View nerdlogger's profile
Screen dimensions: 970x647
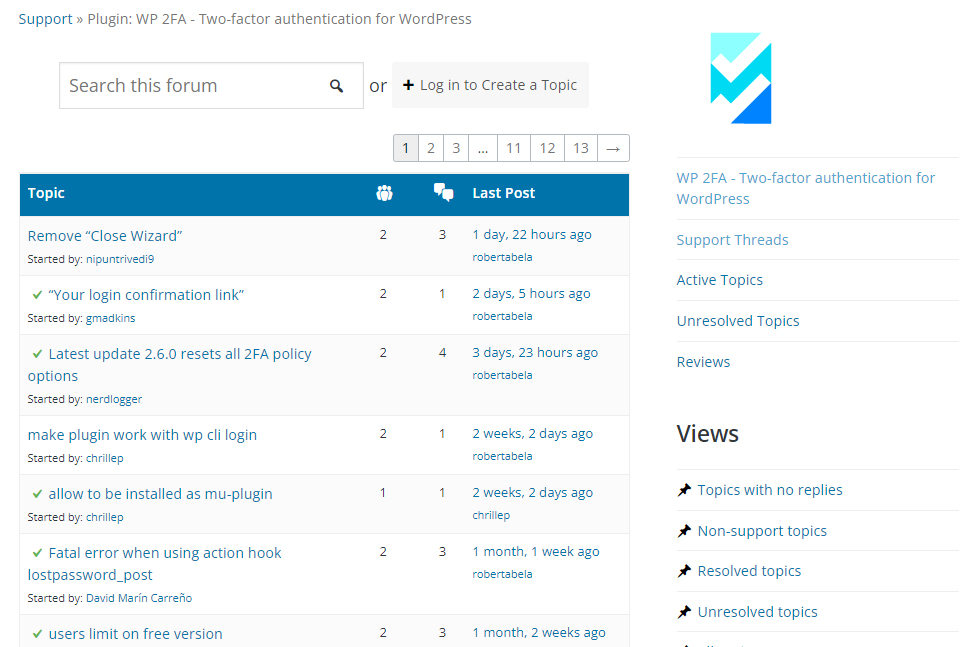114,399
